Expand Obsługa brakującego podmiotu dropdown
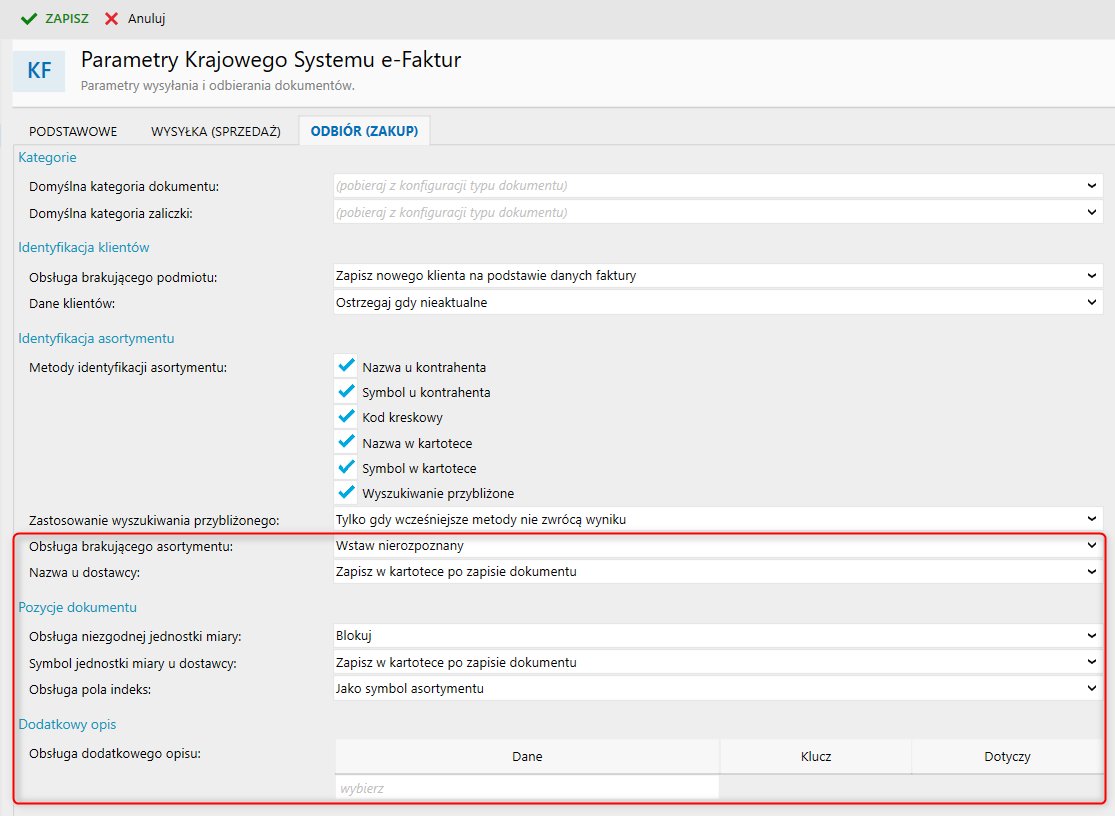 [x=717, y=275]
